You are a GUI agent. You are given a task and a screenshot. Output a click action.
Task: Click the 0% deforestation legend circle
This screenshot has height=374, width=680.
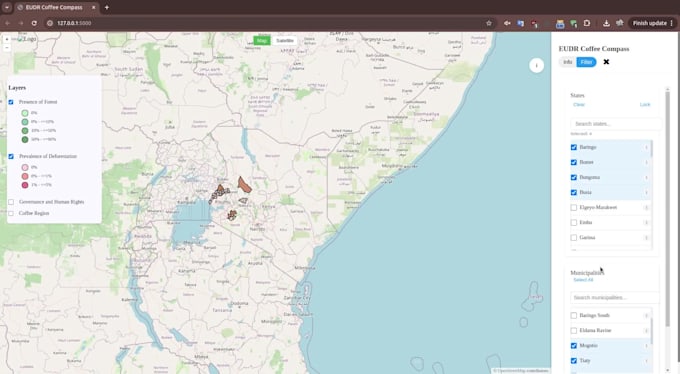[x=25, y=167]
